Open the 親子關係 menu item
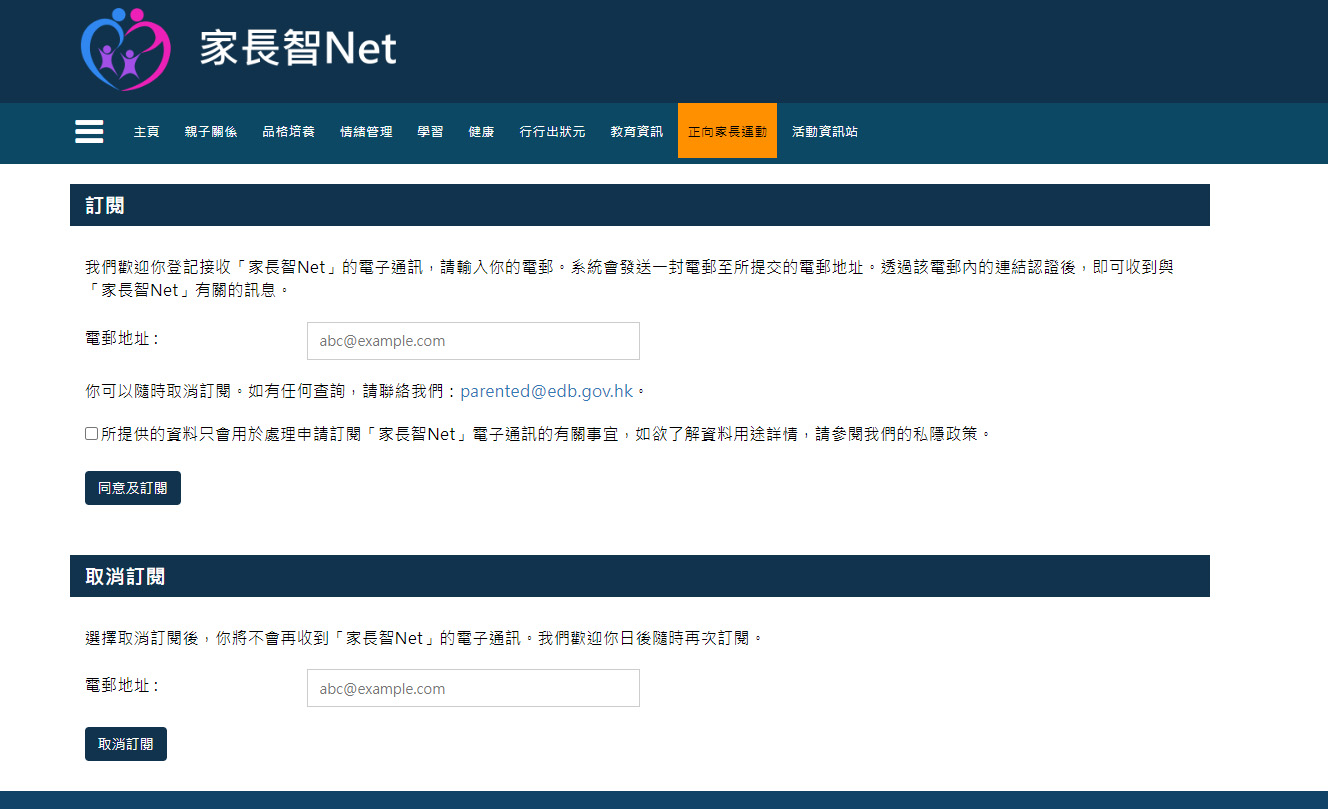Image resolution: width=1328 pixels, height=809 pixels. point(211,132)
